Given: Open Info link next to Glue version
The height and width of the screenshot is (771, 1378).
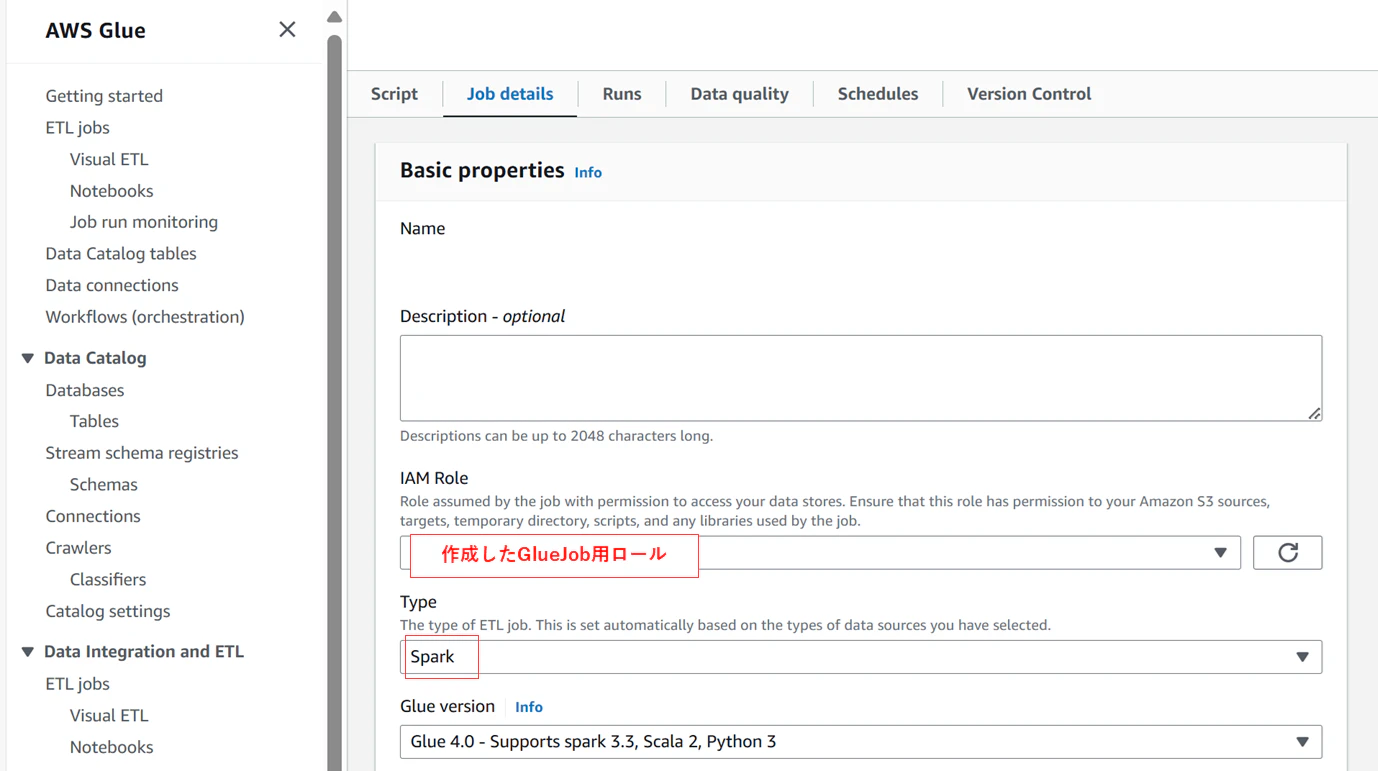Looking at the screenshot, I should [x=529, y=707].
